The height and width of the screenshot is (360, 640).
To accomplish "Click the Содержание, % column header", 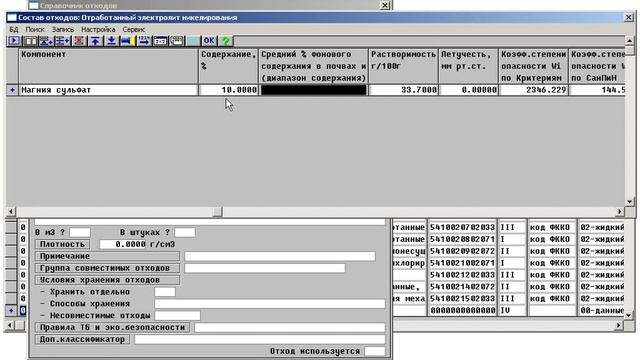I will tap(229, 66).
